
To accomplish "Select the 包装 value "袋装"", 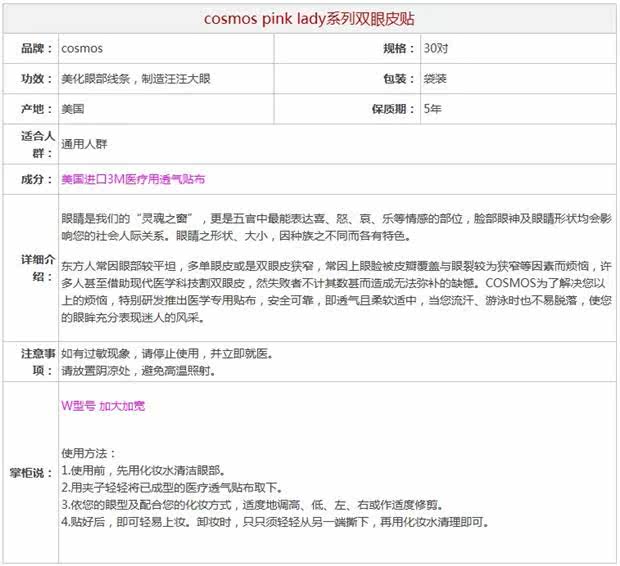I will point(435,78).
